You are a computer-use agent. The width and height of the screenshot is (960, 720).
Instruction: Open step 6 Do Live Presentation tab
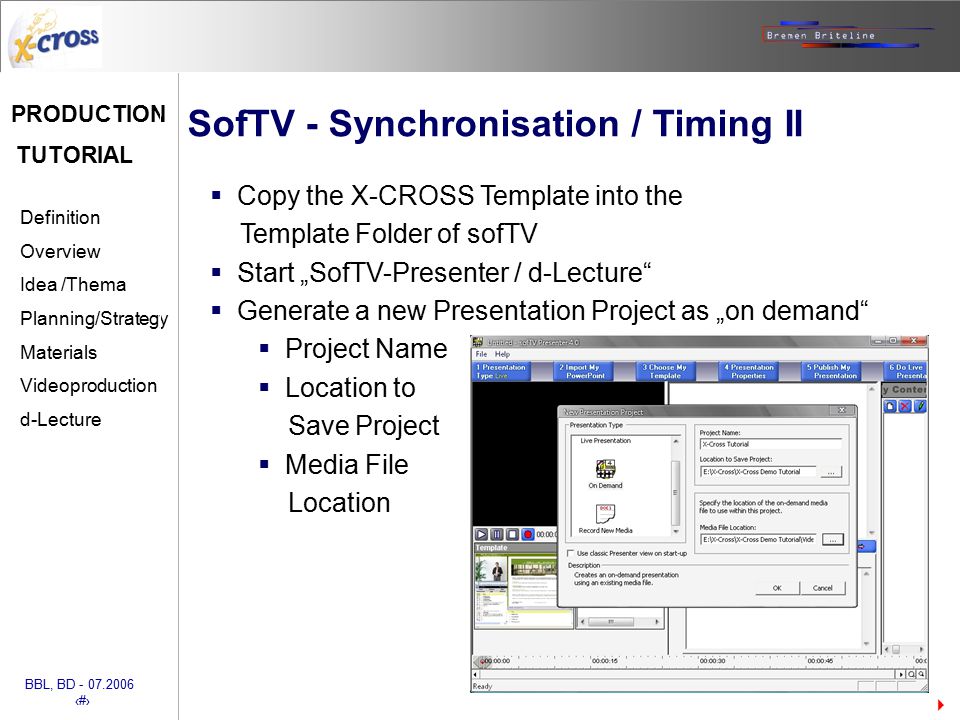click(x=906, y=371)
